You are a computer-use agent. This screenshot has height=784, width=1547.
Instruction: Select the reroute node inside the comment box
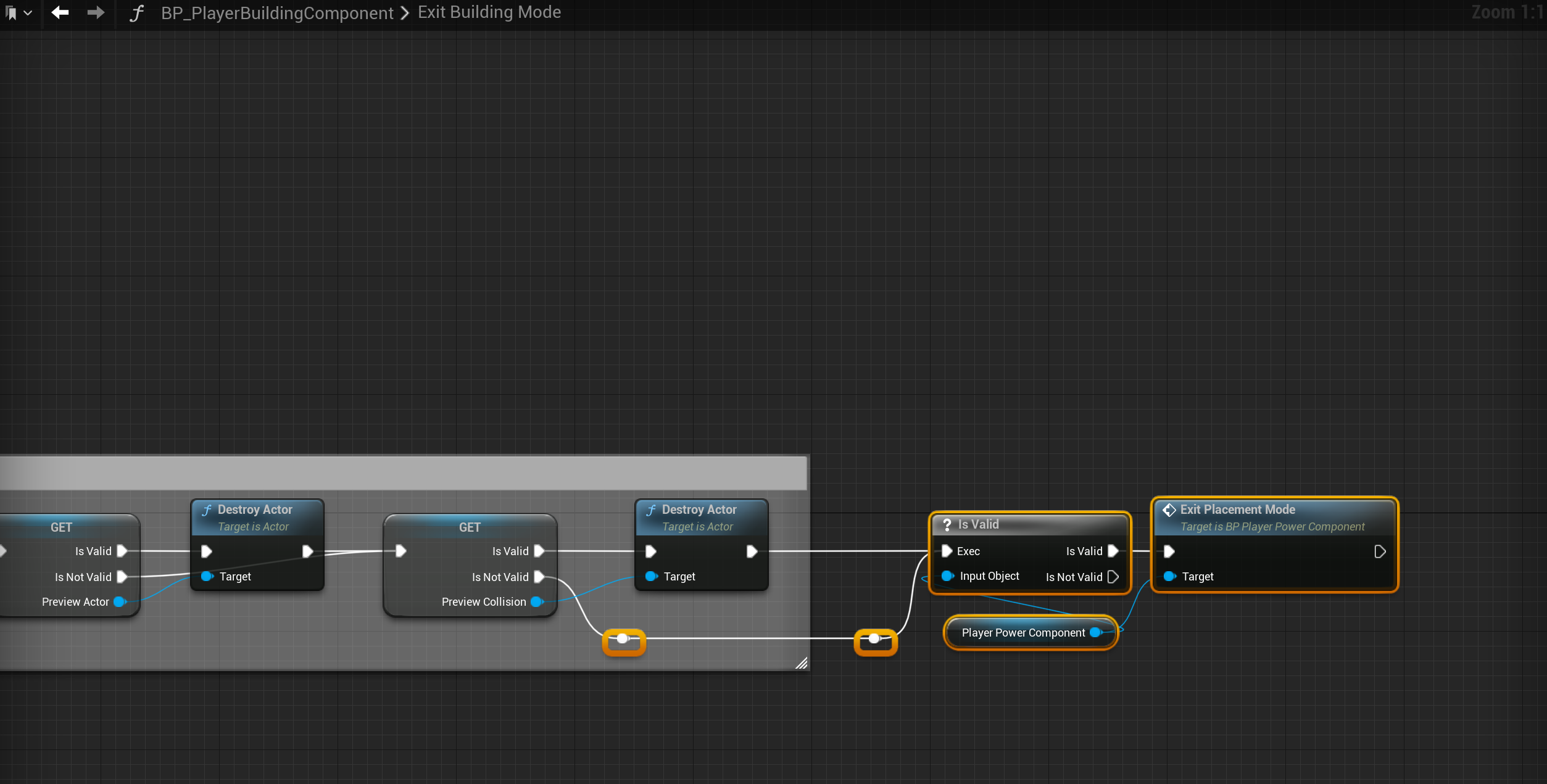pos(623,640)
